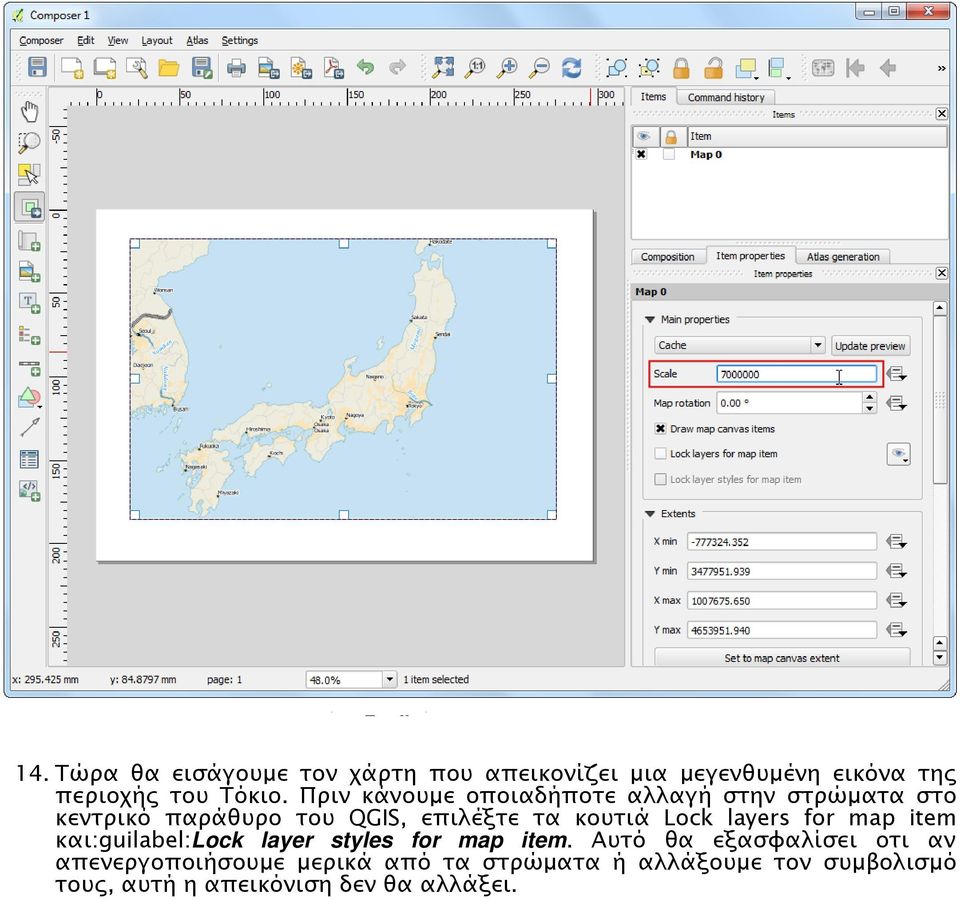Zoom in on the composition
Viewport: 960px width, 899px height.
pyautogui.click(x=508, y=67)
